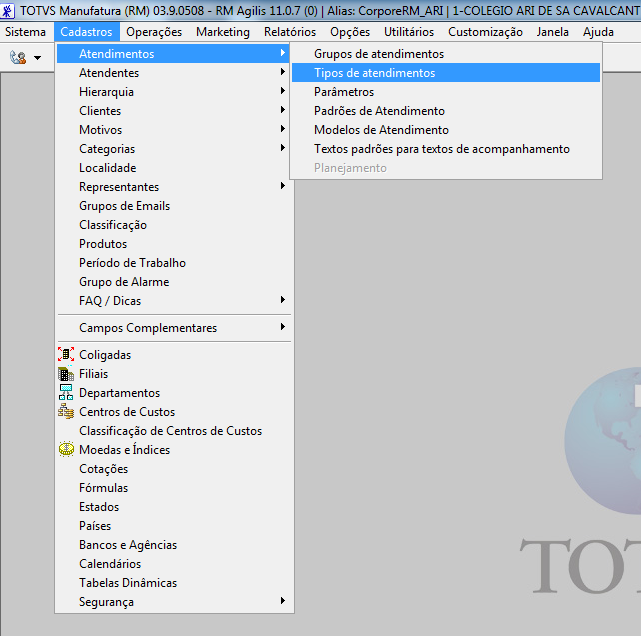Open the Marketing menu
641x636 pixels.
[x=223, y=32]
